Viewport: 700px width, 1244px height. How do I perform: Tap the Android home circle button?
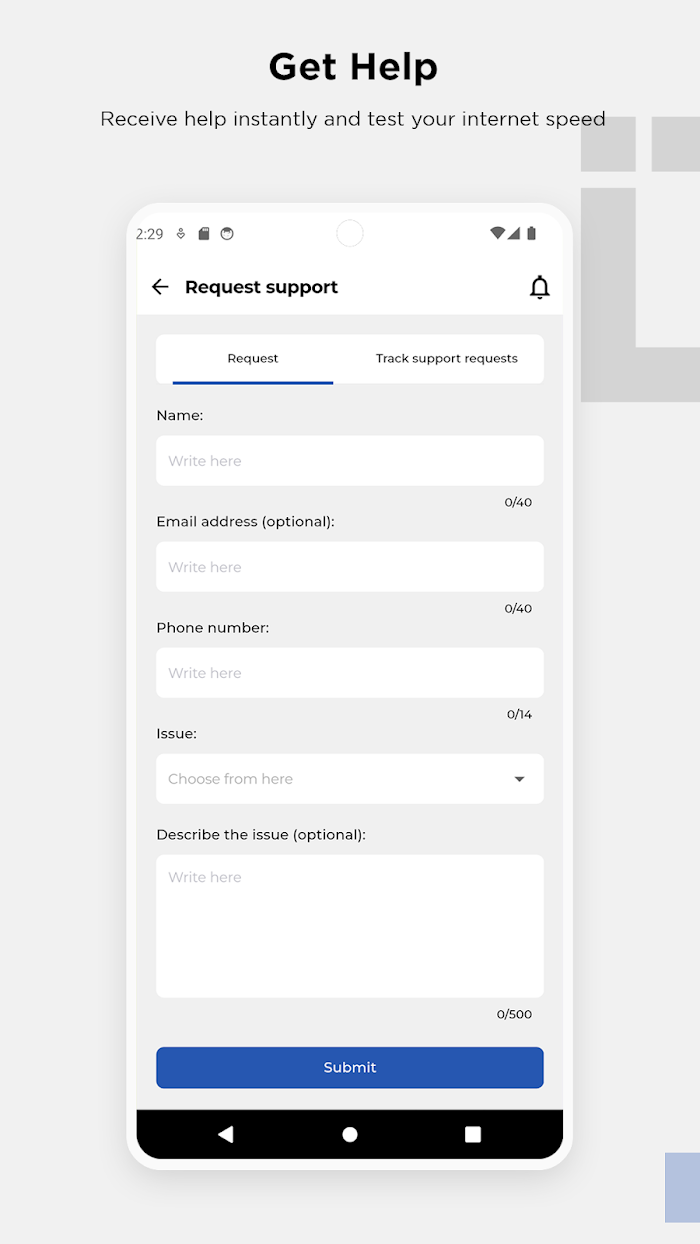(350, 1134)
